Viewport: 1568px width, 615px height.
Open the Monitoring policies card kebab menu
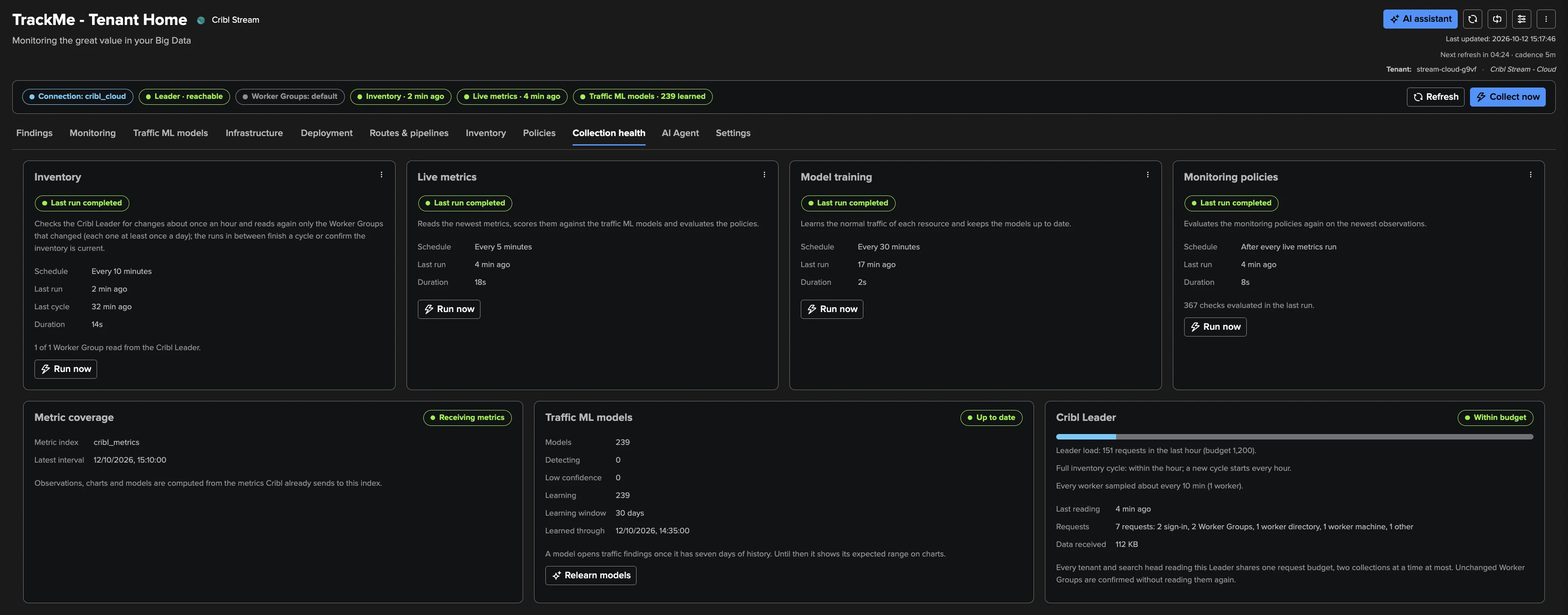(x=1530, y=175)
